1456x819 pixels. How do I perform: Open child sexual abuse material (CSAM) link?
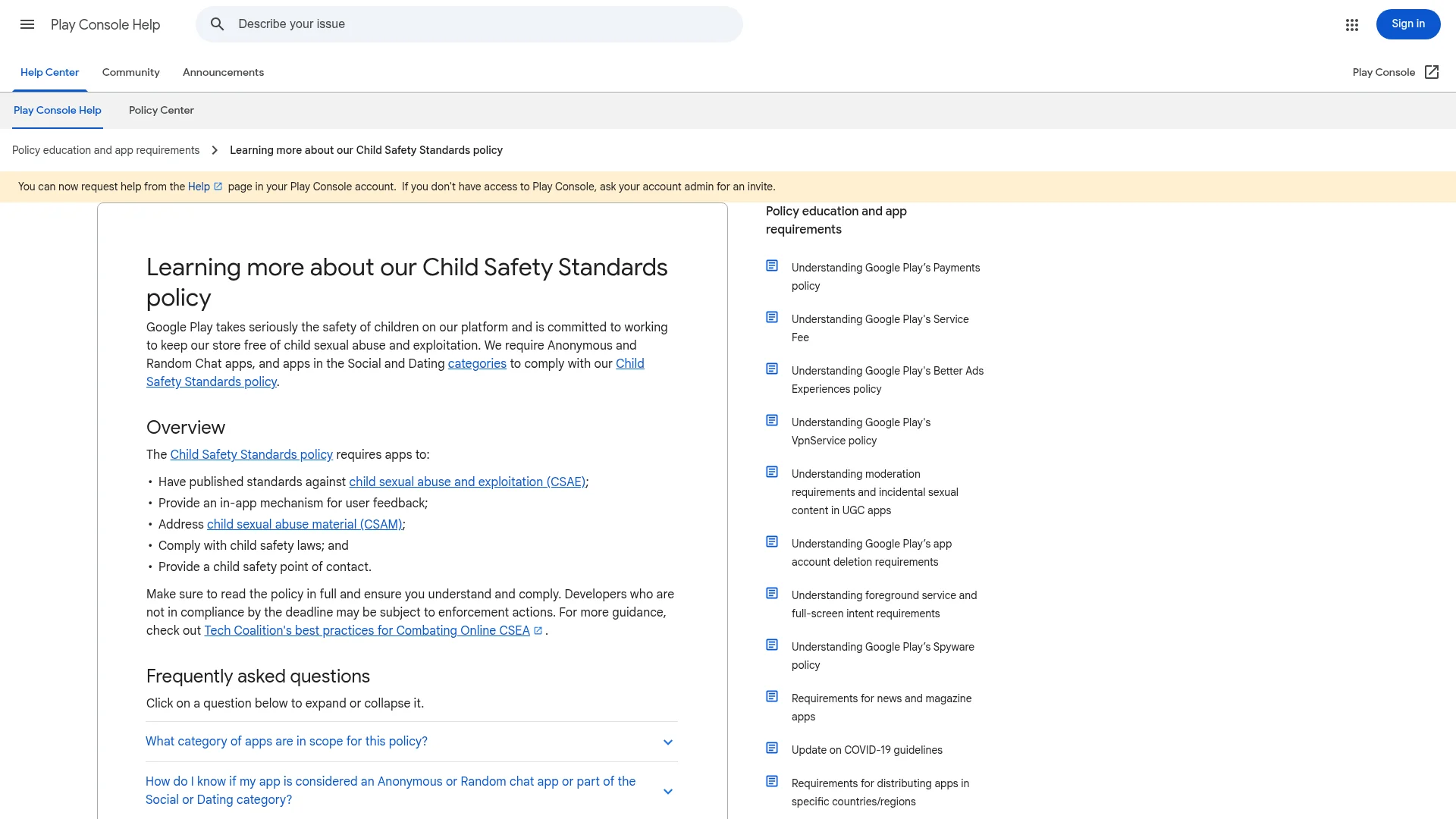(x=305, y=525)
